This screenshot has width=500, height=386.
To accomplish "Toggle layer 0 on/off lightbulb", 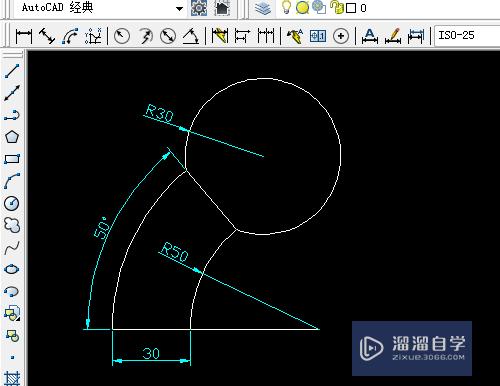I will click(x=286, y=7).
